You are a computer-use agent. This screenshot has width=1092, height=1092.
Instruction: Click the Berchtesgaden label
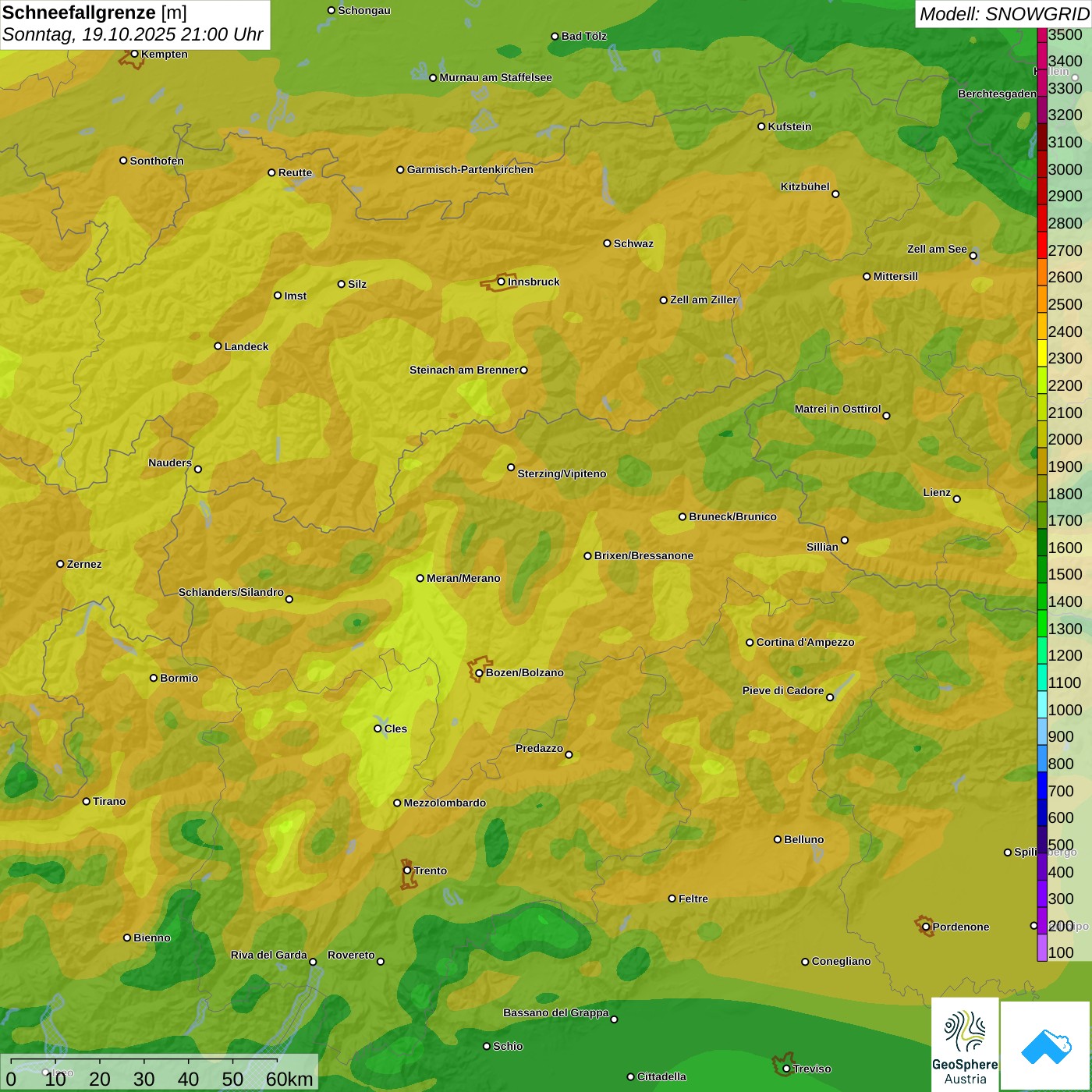[997, 94]
